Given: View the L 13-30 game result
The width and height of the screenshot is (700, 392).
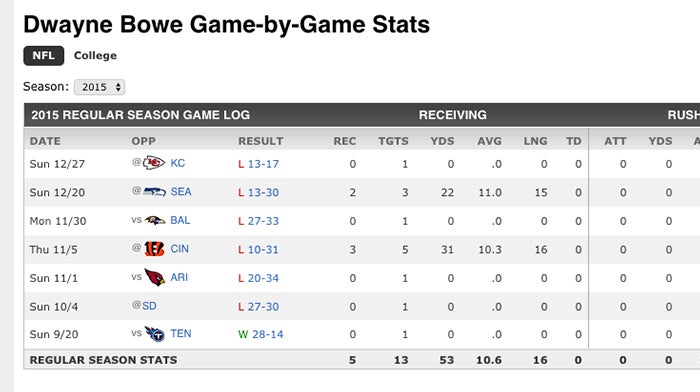Looking at the screenshot, I should (258, 192).
